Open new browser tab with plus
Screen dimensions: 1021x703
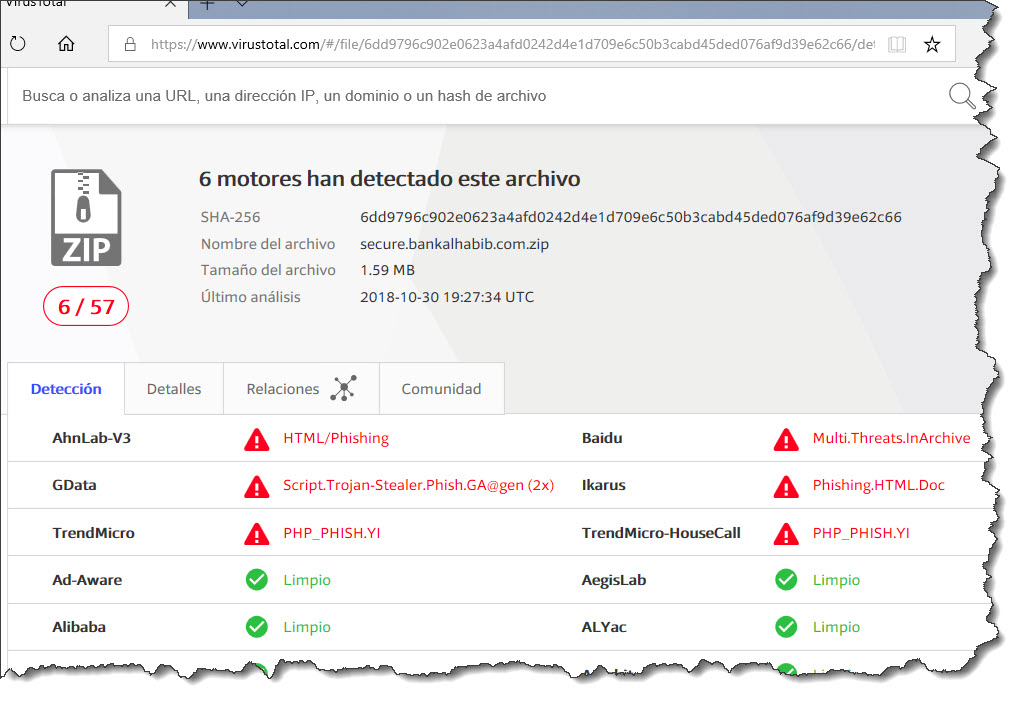point(207,5)
